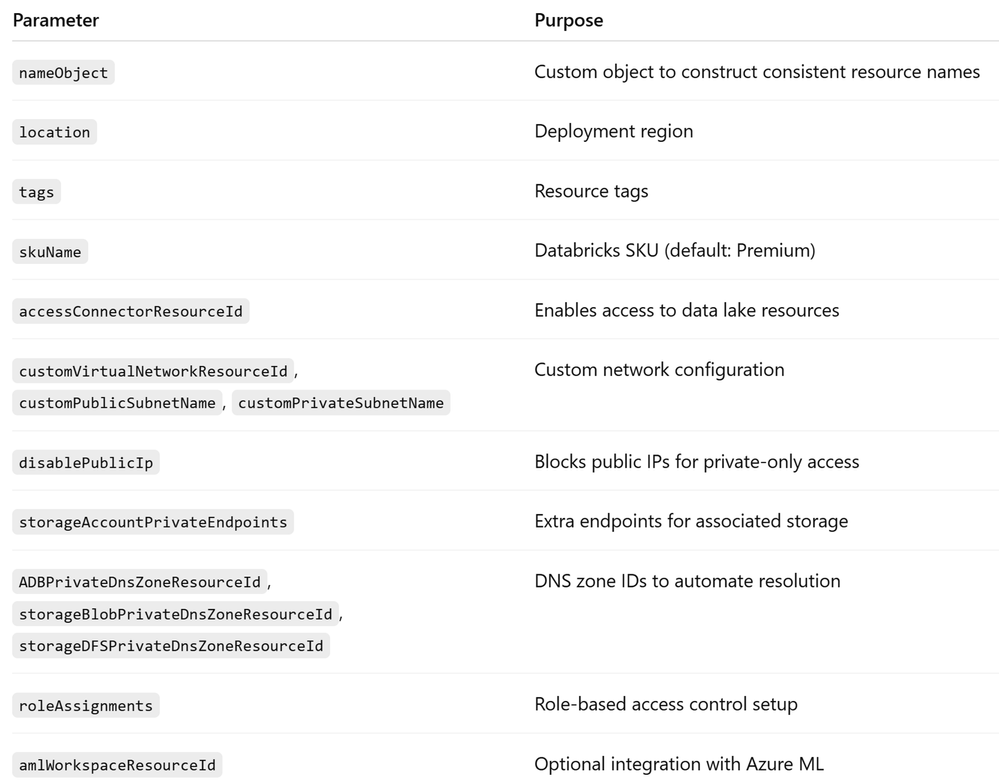999x784 pixels.
Task: Click the roleAssignments parameter chip
Action: (86, 706)
